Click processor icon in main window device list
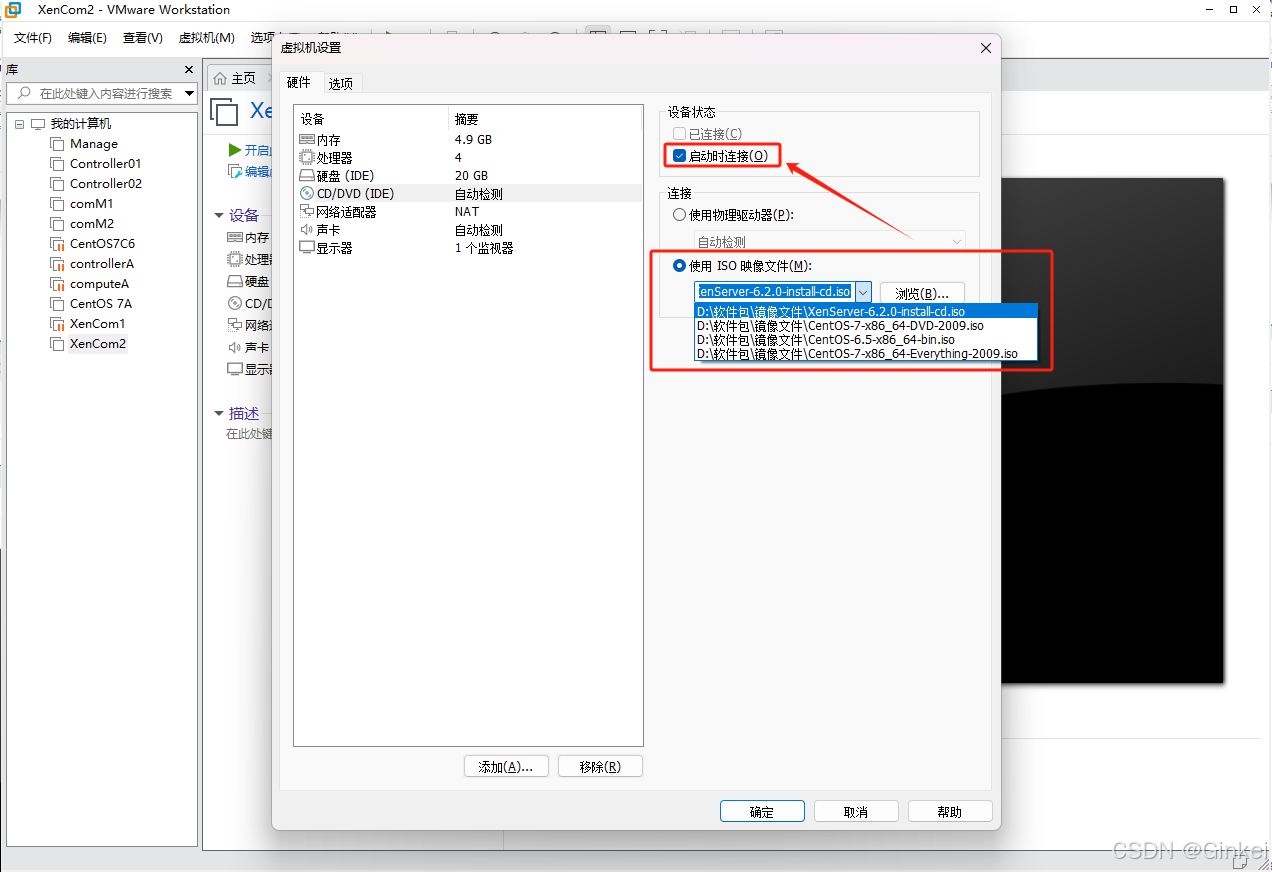The height and width of the screenshot is (872, 1272). tap(235, 259)
